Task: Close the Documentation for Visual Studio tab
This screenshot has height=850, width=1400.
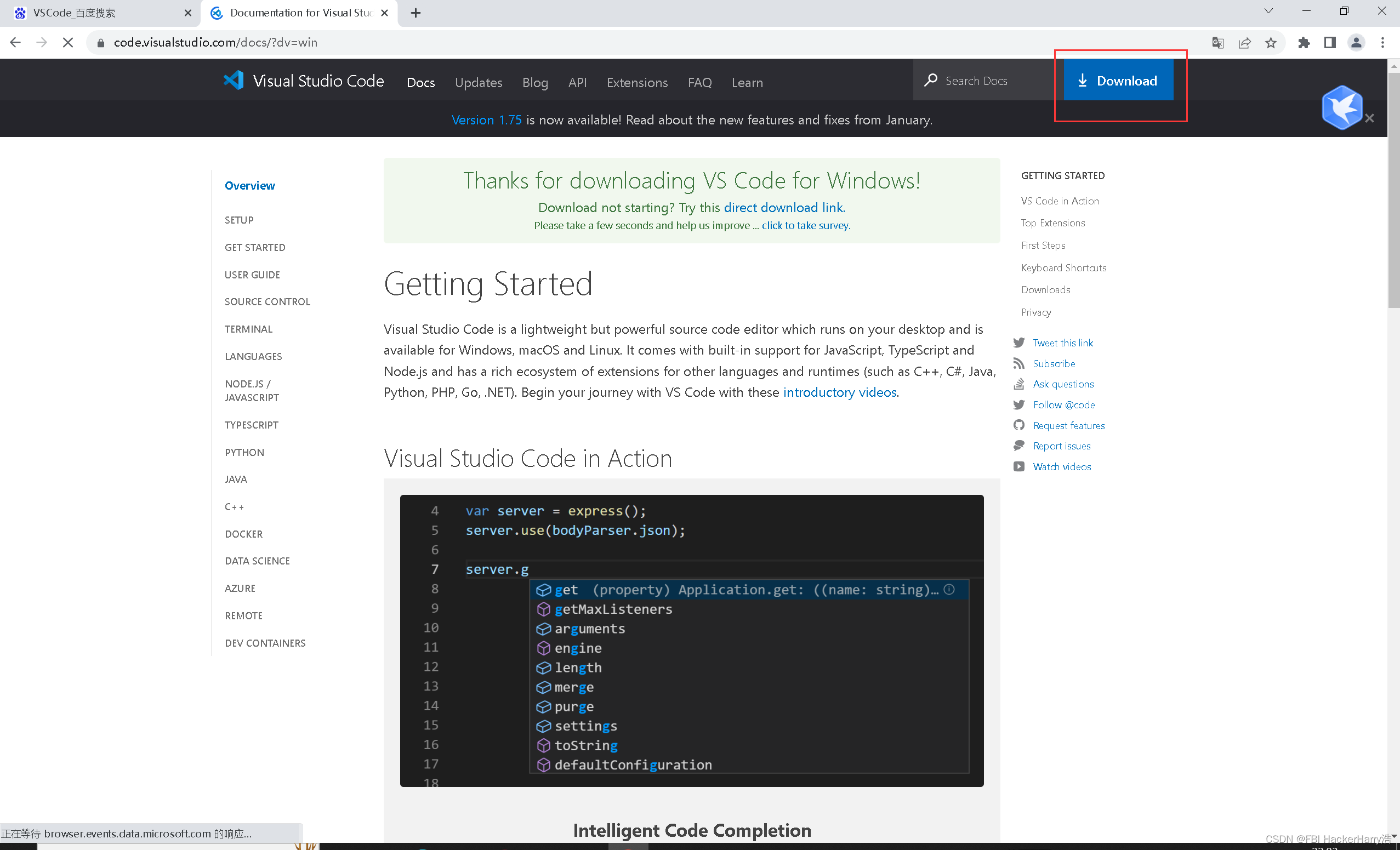Action: [x=385, y=13]
